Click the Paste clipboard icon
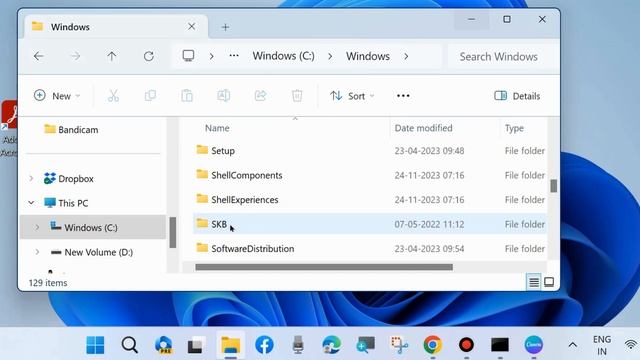This screenshot has width=640, height=360. click(187, 96)
